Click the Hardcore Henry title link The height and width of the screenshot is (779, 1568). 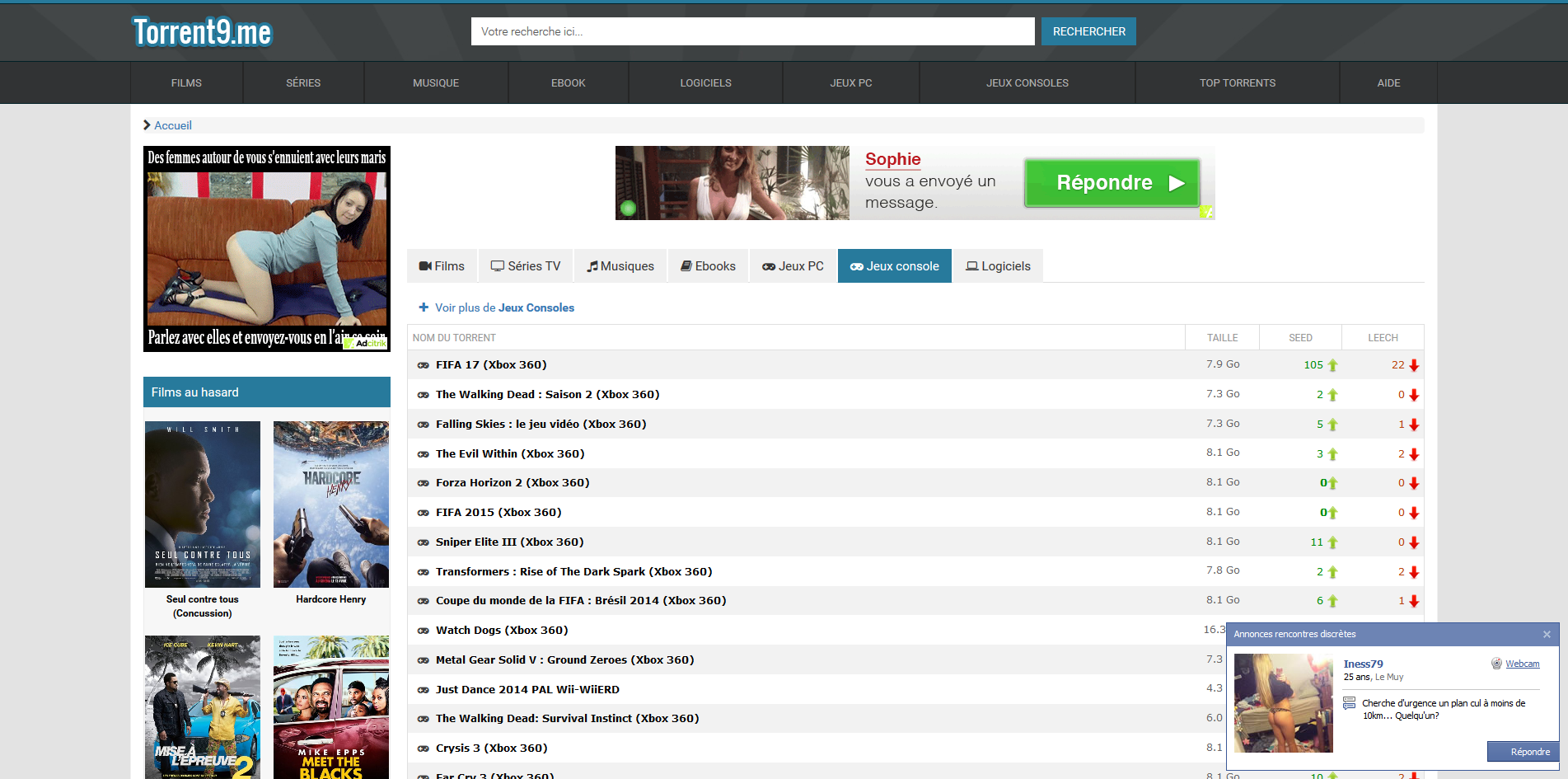[x=331, y=599]
